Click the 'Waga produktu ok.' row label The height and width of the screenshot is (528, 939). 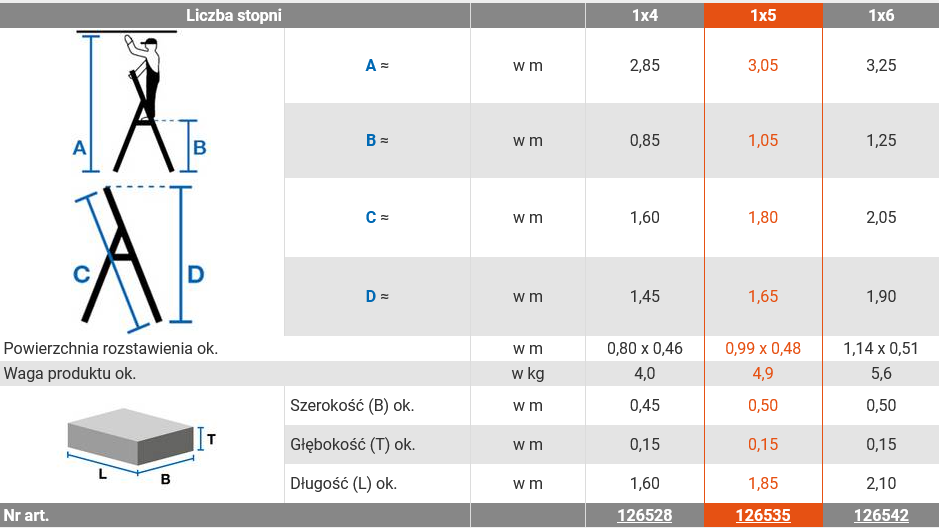tap(69, 374)
